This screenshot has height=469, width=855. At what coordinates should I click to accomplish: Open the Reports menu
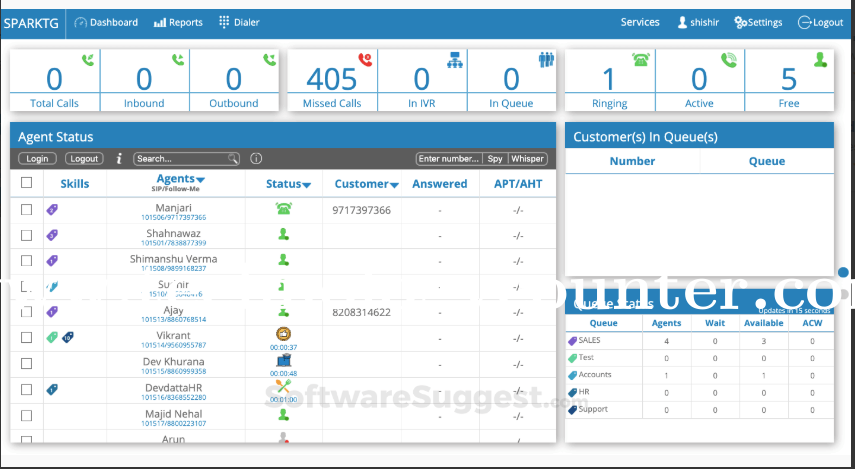tap(178, 22)
